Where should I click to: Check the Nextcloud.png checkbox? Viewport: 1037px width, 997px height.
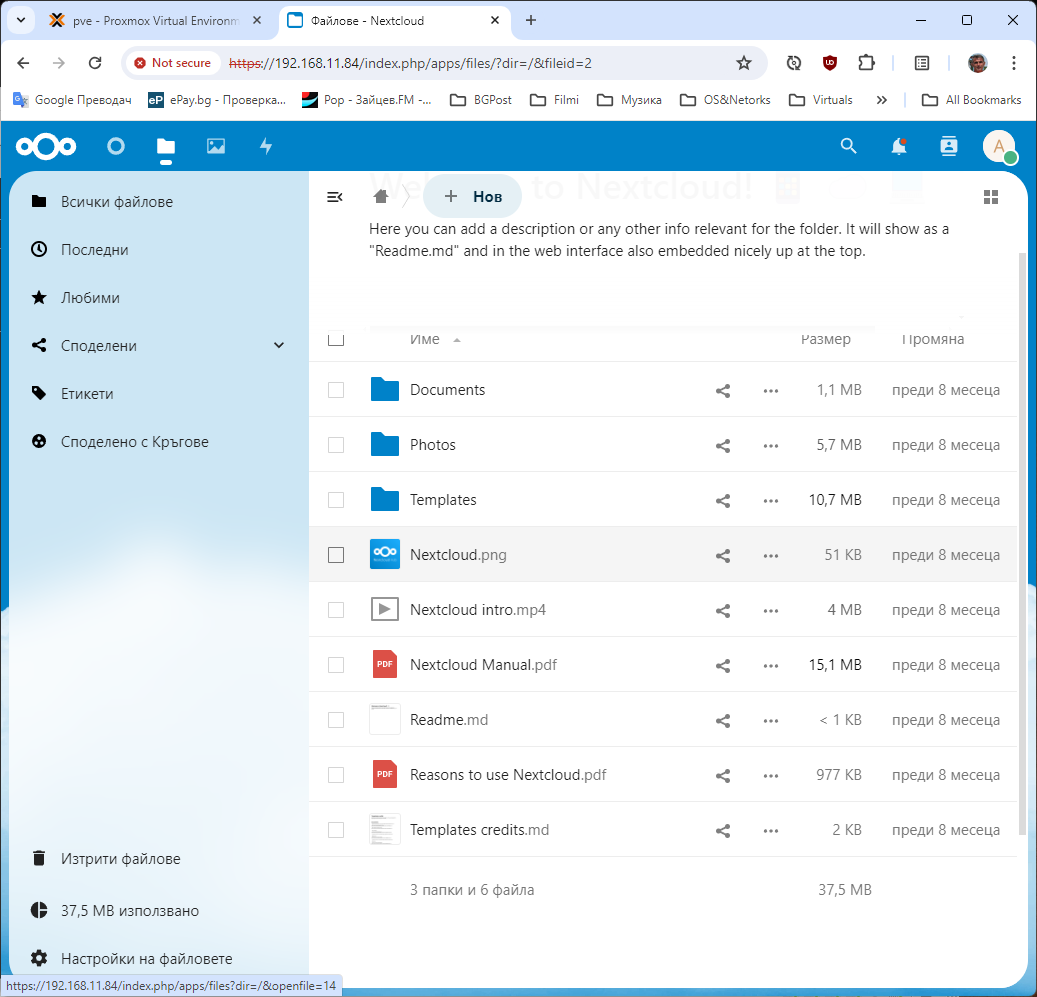click(x=336, y=555)
